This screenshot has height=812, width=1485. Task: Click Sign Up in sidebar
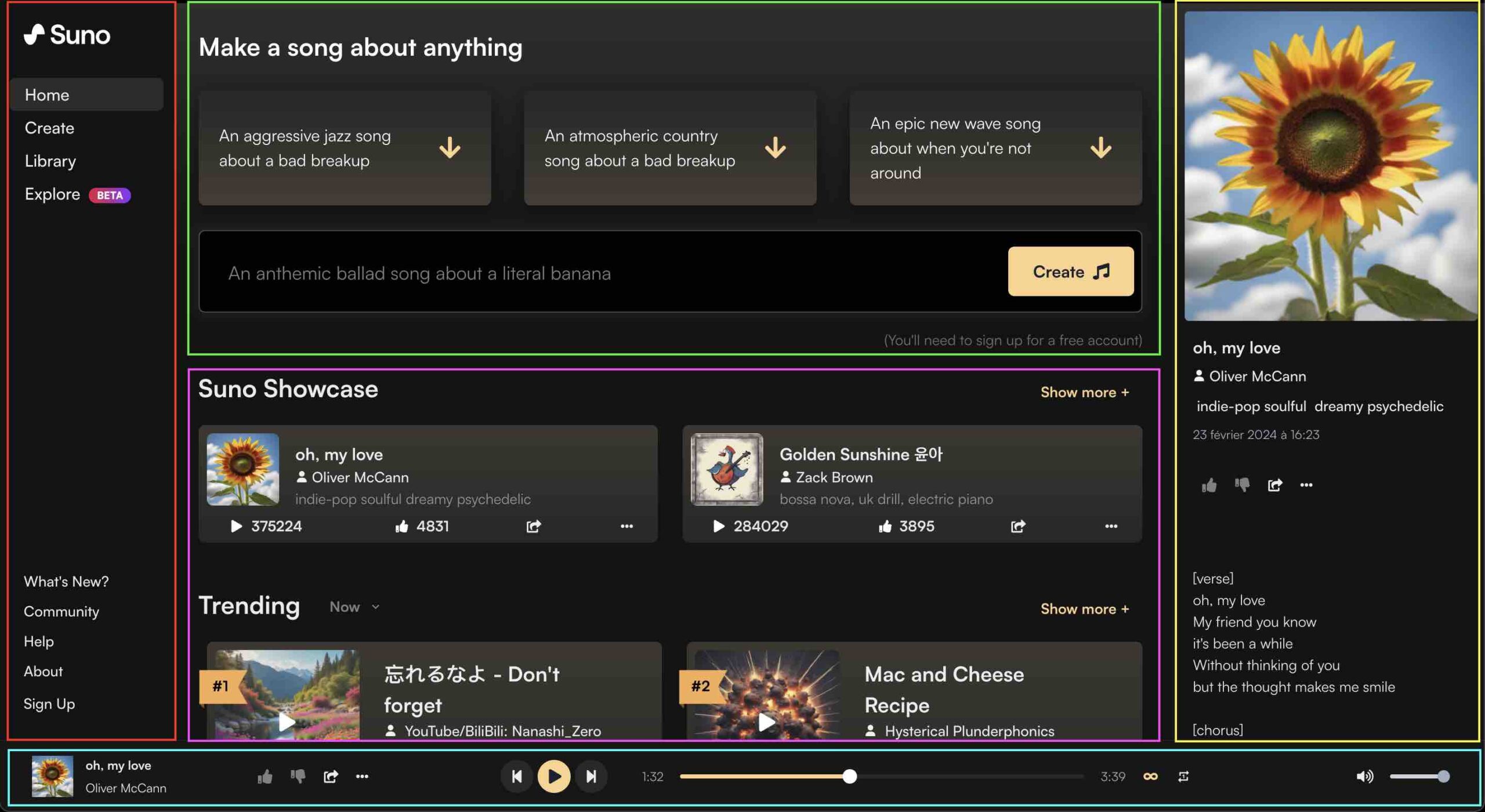click(49, 704)
